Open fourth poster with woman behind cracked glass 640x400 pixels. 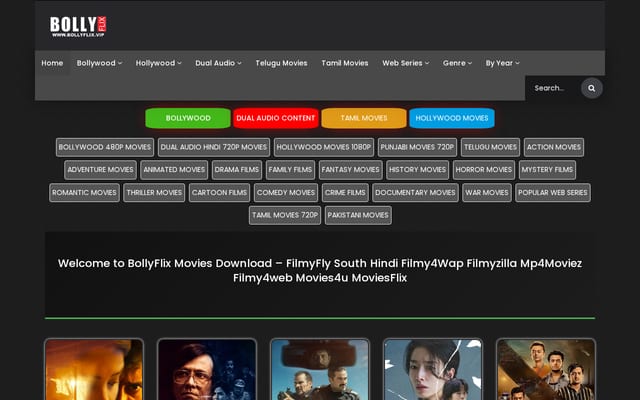(433, 369)
